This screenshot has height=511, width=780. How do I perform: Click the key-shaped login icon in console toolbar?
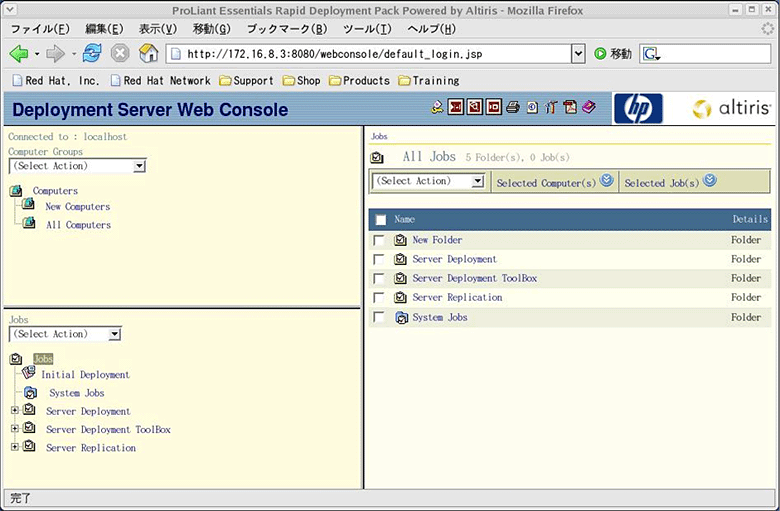tap(437, 107)
